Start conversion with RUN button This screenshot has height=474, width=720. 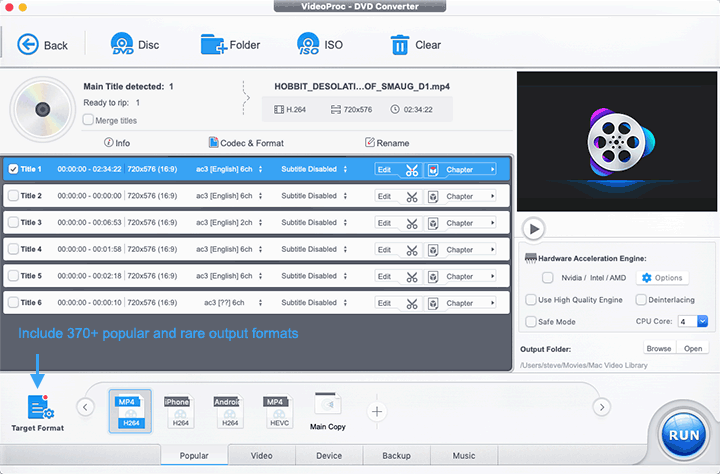tap(683, 434)
